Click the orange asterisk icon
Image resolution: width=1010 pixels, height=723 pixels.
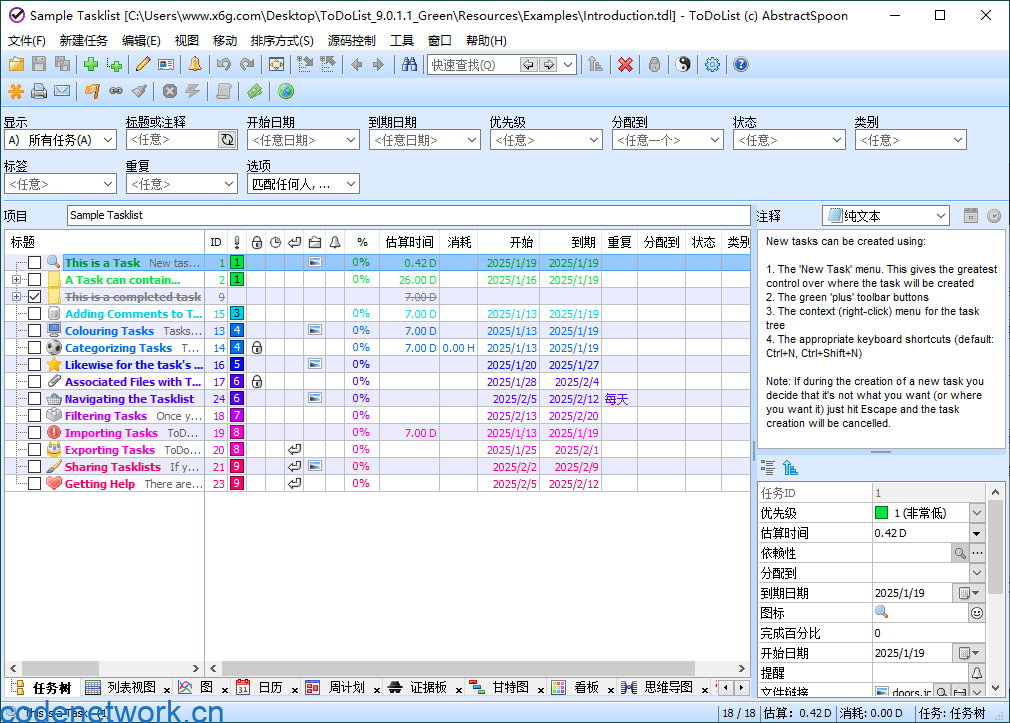tap(16, 92)
